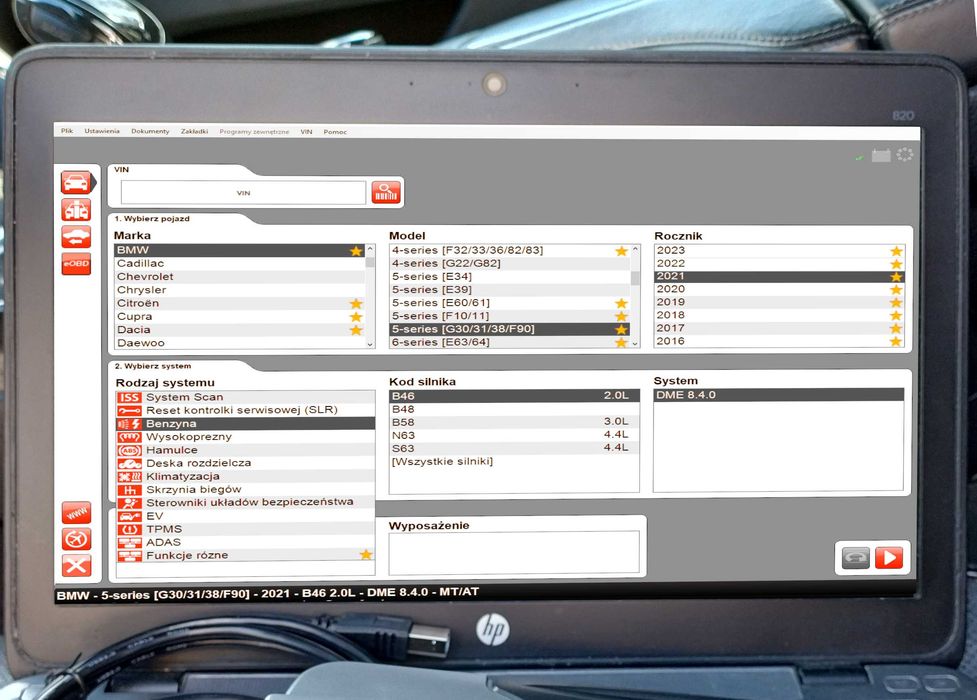Select Benzyna system type

click(245, 423)
